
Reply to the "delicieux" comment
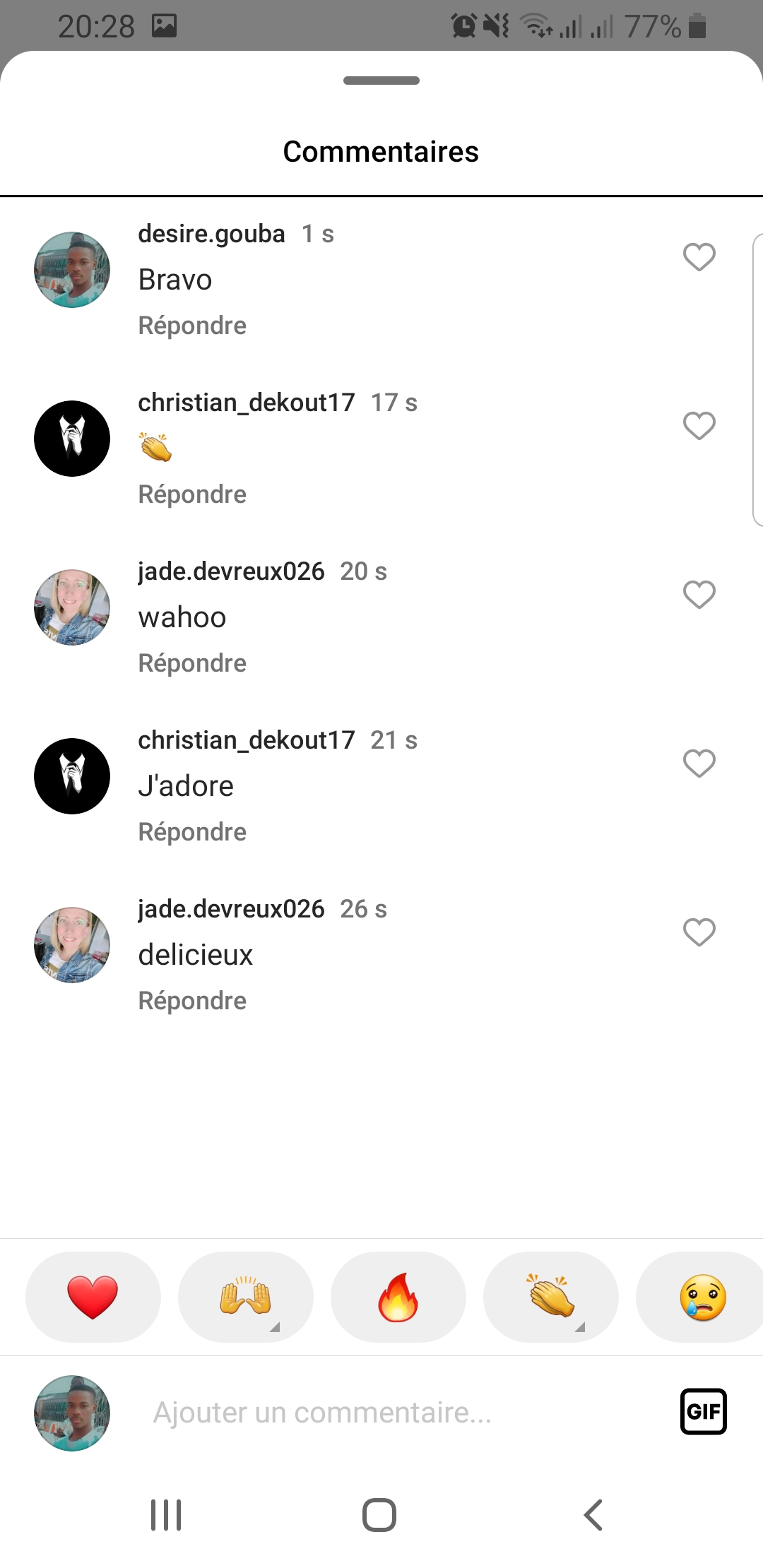192,1001
